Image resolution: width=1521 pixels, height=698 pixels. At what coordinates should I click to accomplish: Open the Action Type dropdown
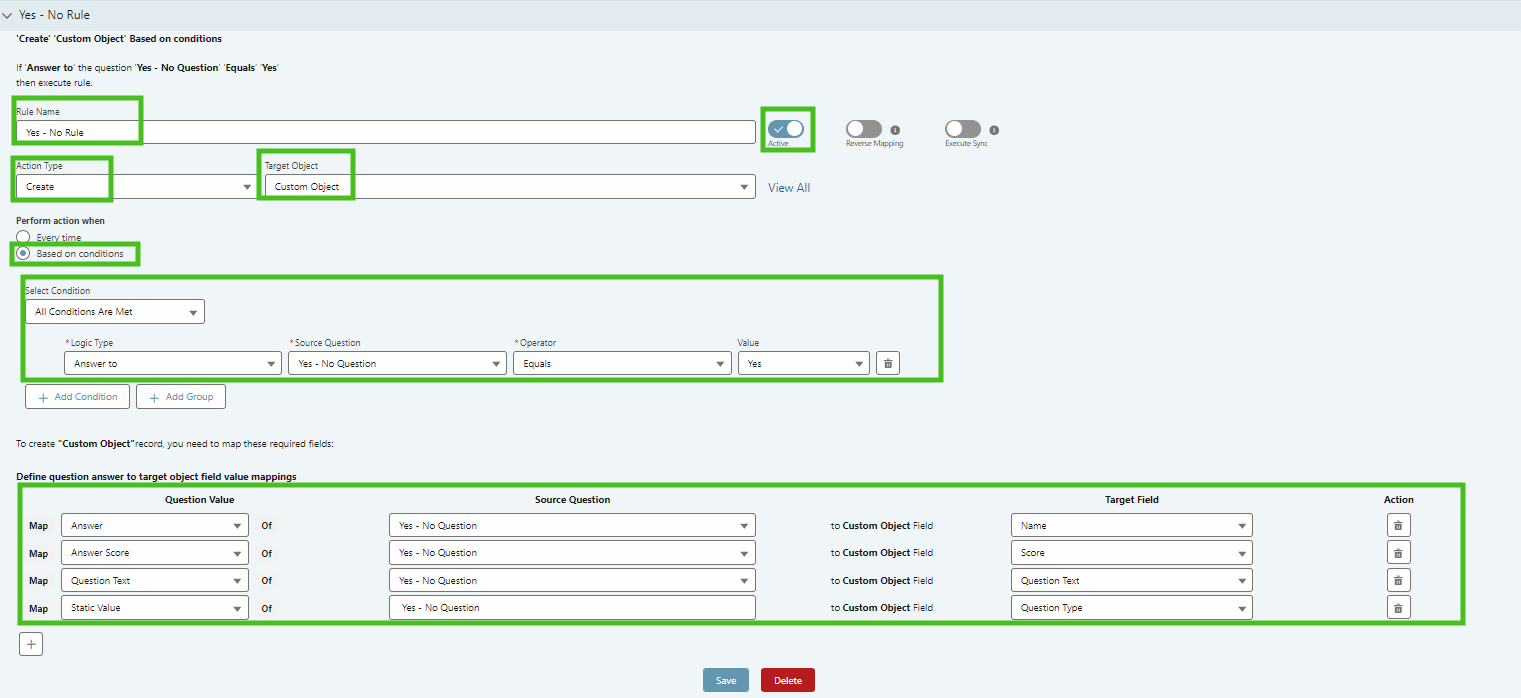tap(136, 187)
